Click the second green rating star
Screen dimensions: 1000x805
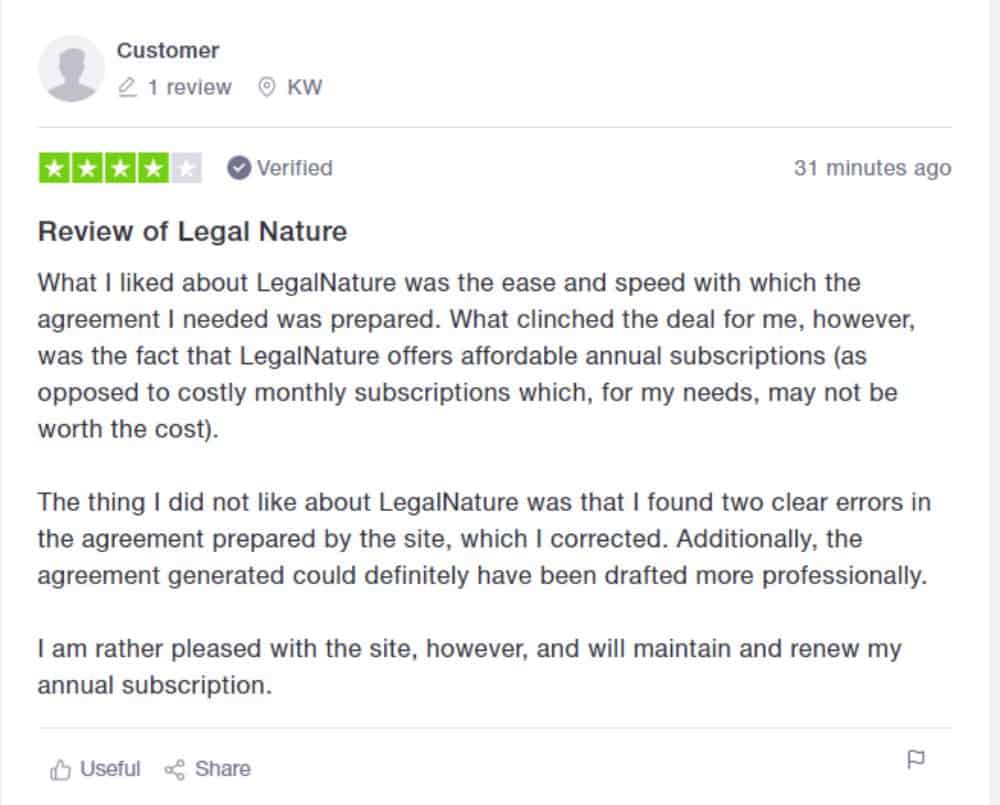[87, 168]
